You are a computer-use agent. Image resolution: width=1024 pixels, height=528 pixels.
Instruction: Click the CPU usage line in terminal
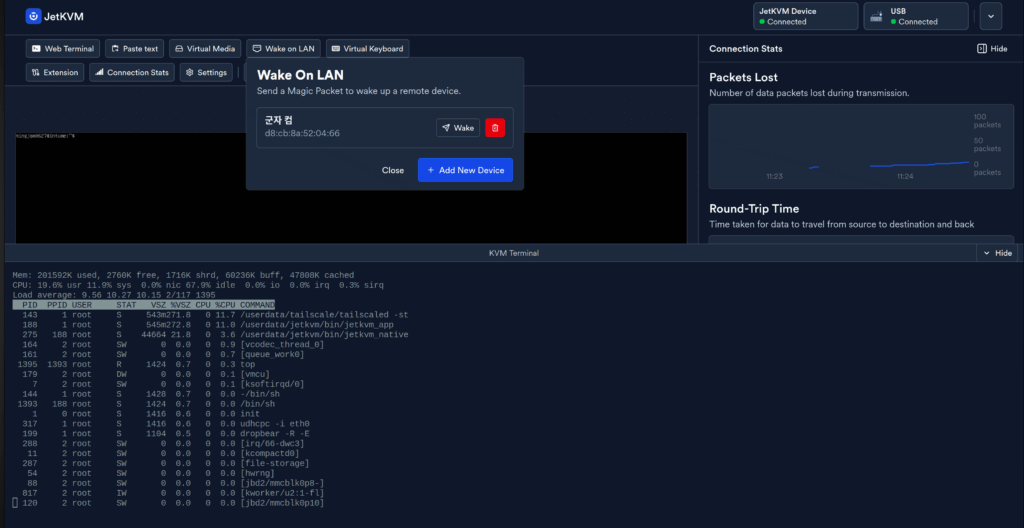[198, 285]
